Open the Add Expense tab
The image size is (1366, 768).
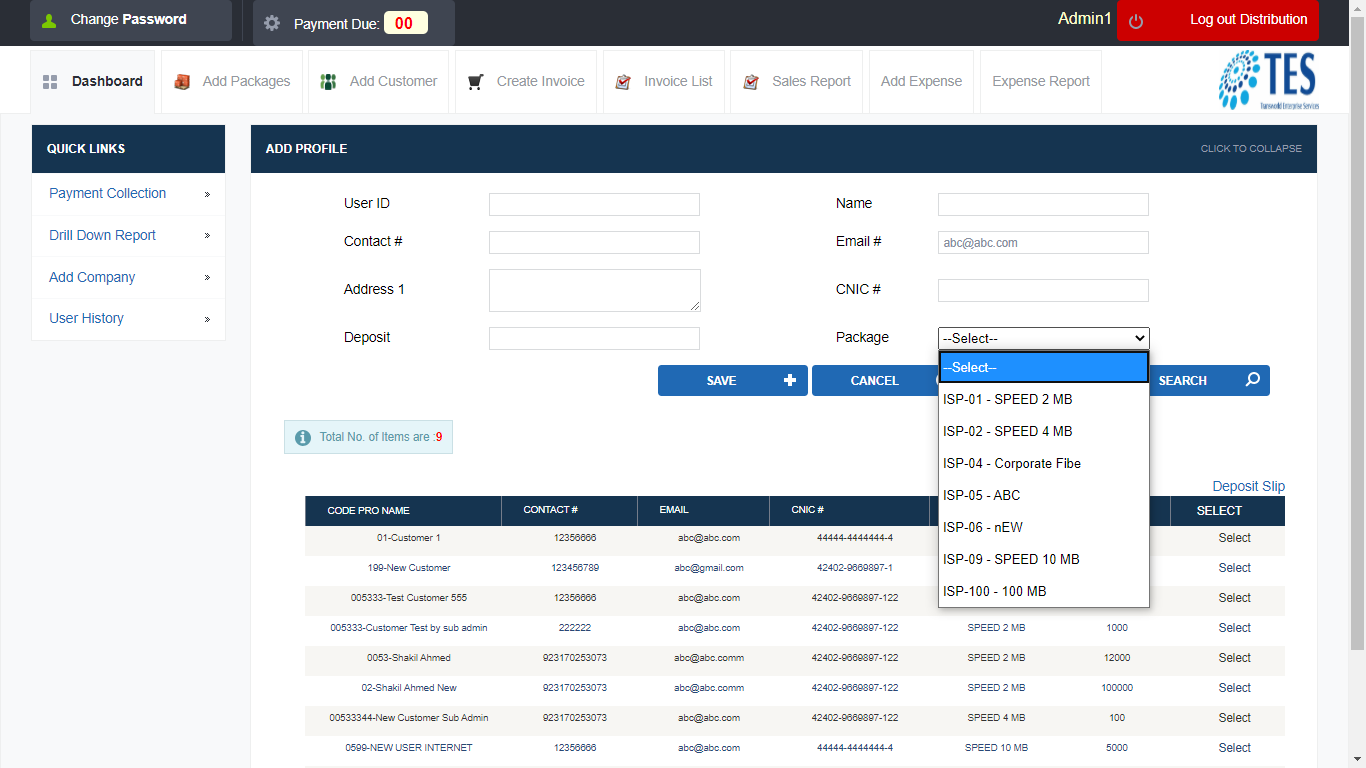(x=921, y=82)
